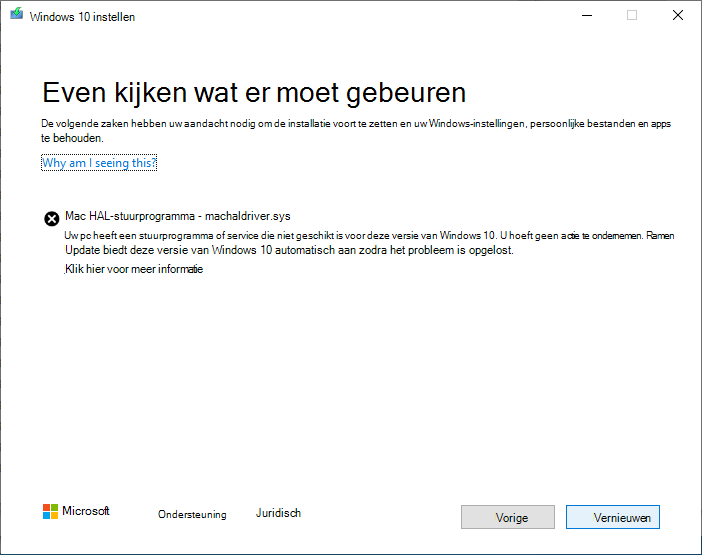The height and width of the screenshot is (555, 702).
Task: Click the 'Windows 10 instellen' title text
Action: pos(82,17)
